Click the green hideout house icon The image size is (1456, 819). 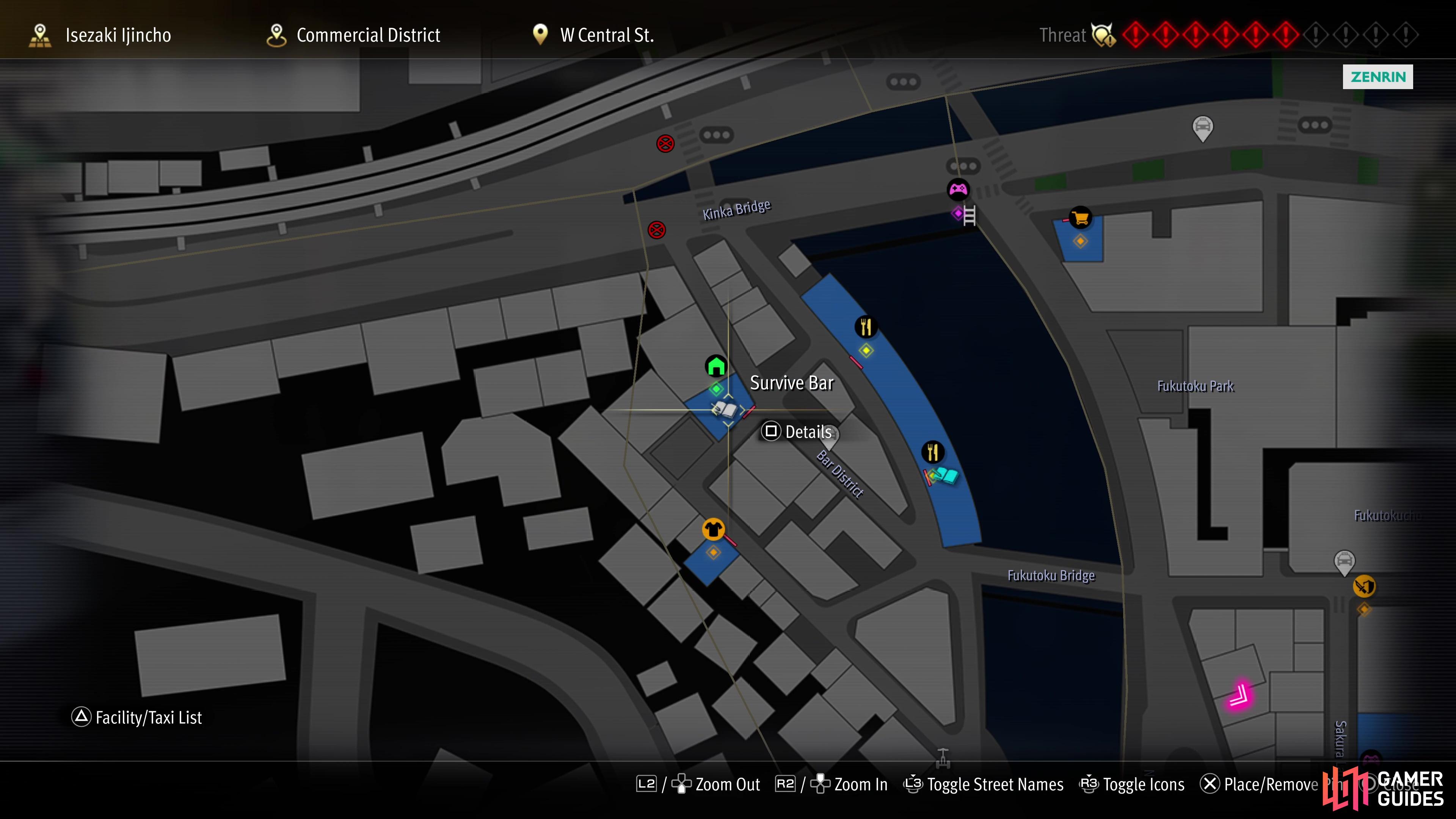click(715, 366)
